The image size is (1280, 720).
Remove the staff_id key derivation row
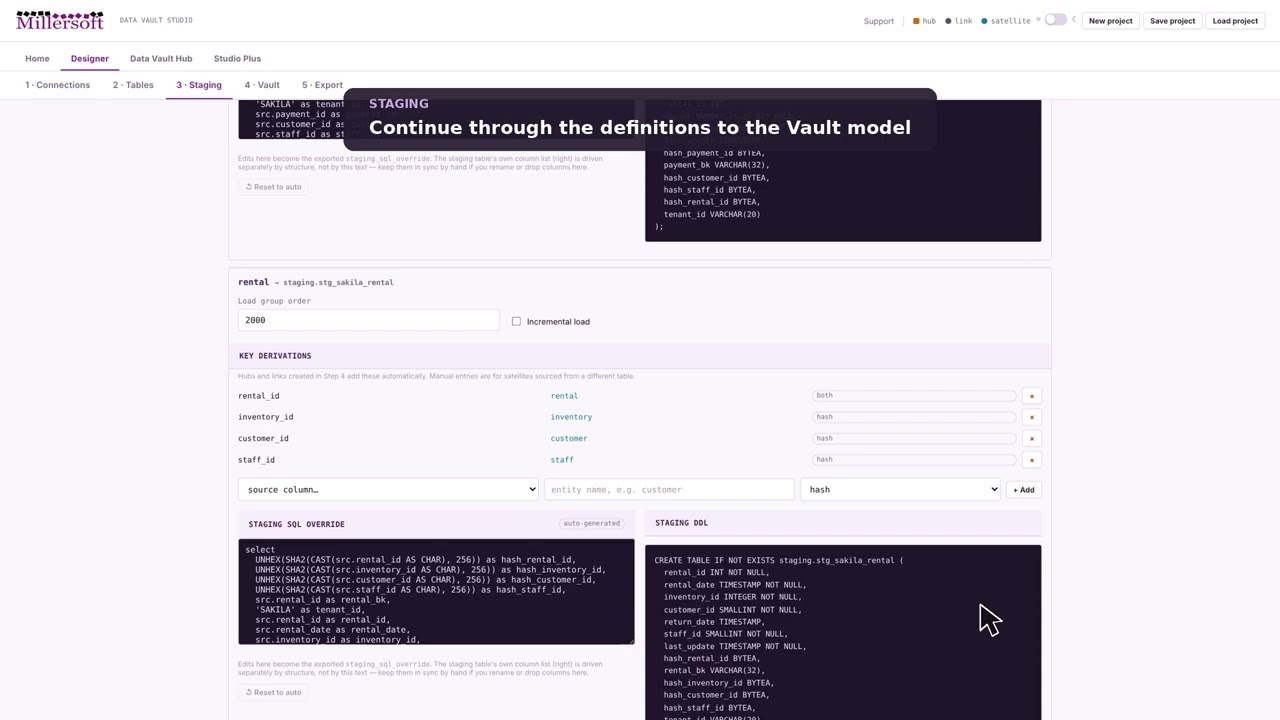(1032, 460)
